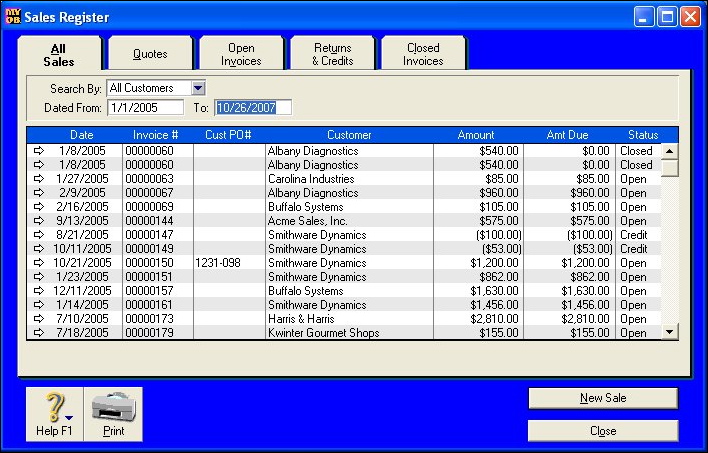The image size is (708, 453).
Task: Select Kwinter Gourmet Shops customer cell
Action: click(349, 332)
